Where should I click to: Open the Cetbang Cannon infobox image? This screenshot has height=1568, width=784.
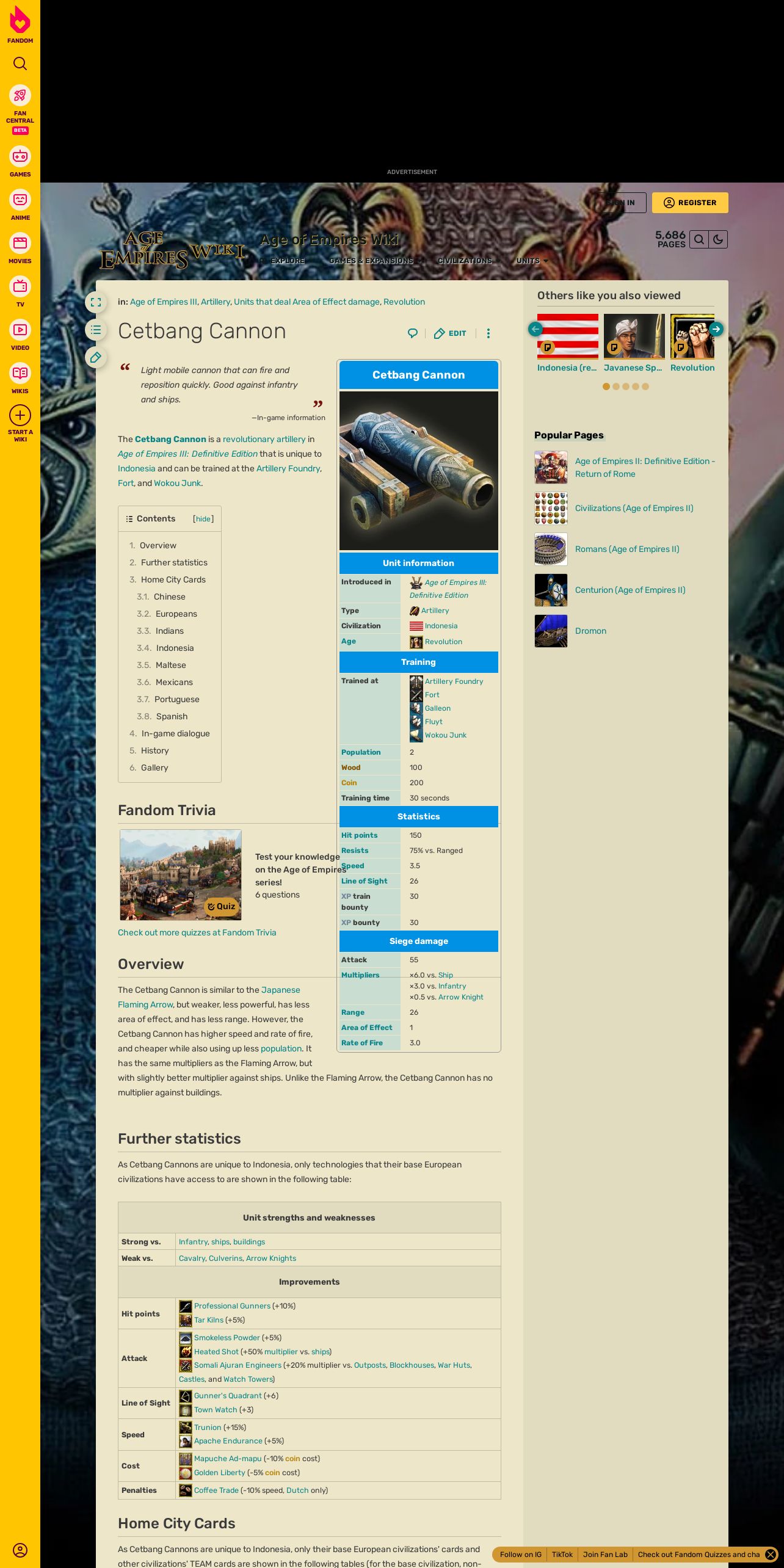[x=419, y=471]
